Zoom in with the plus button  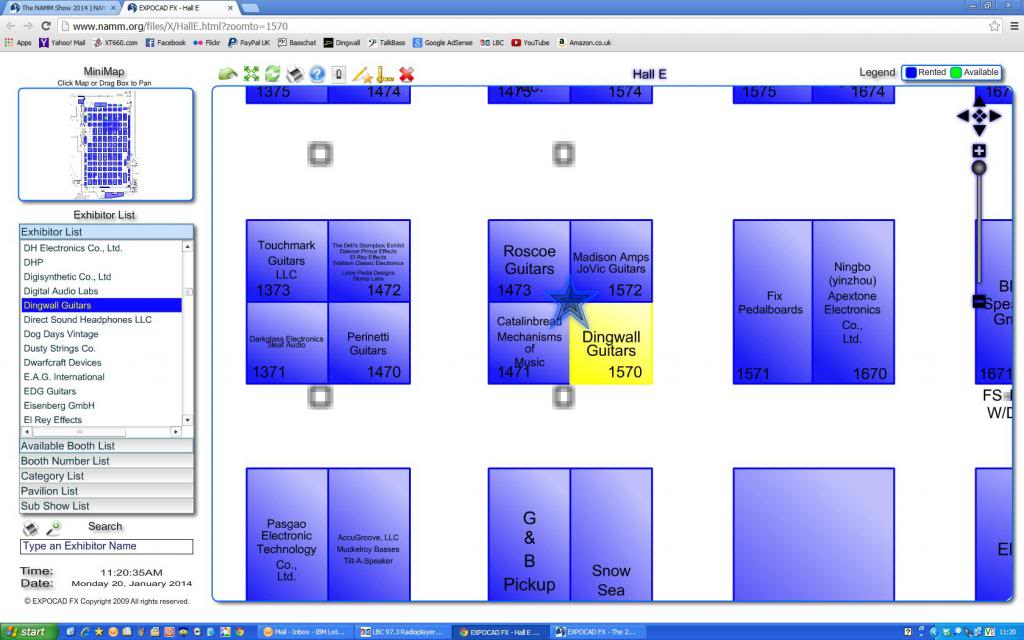coord(979,151)
